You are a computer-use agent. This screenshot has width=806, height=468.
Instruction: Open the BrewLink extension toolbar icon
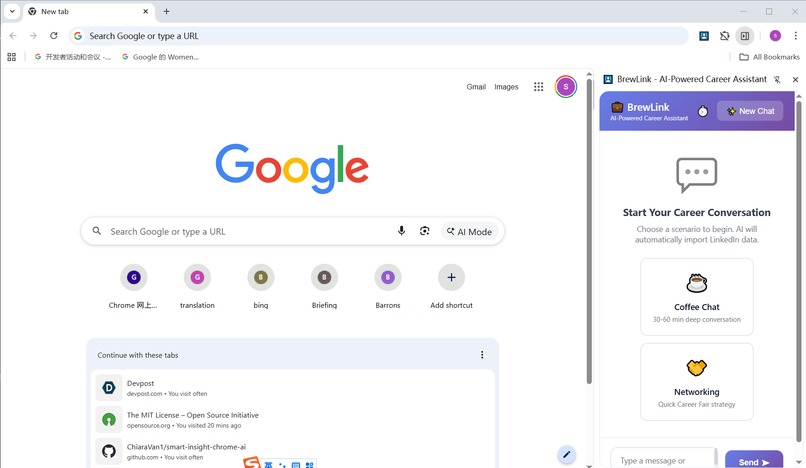click(x=704, y=35)
